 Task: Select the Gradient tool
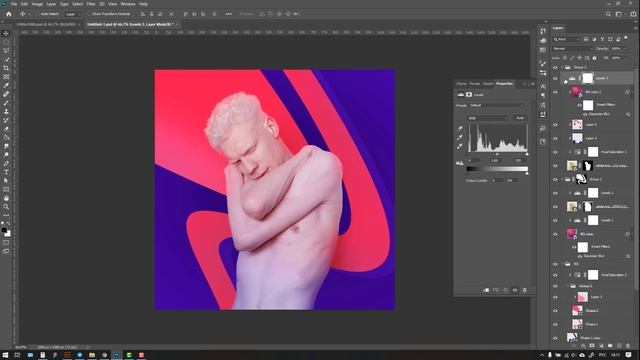(x=6, y=137)
